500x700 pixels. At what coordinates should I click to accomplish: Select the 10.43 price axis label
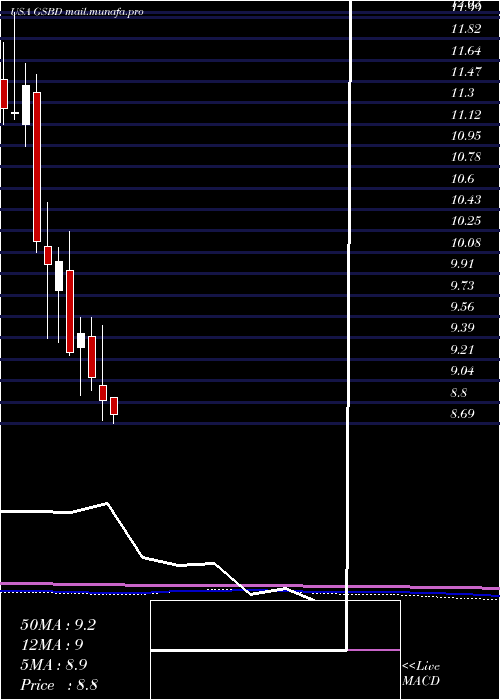466,200
